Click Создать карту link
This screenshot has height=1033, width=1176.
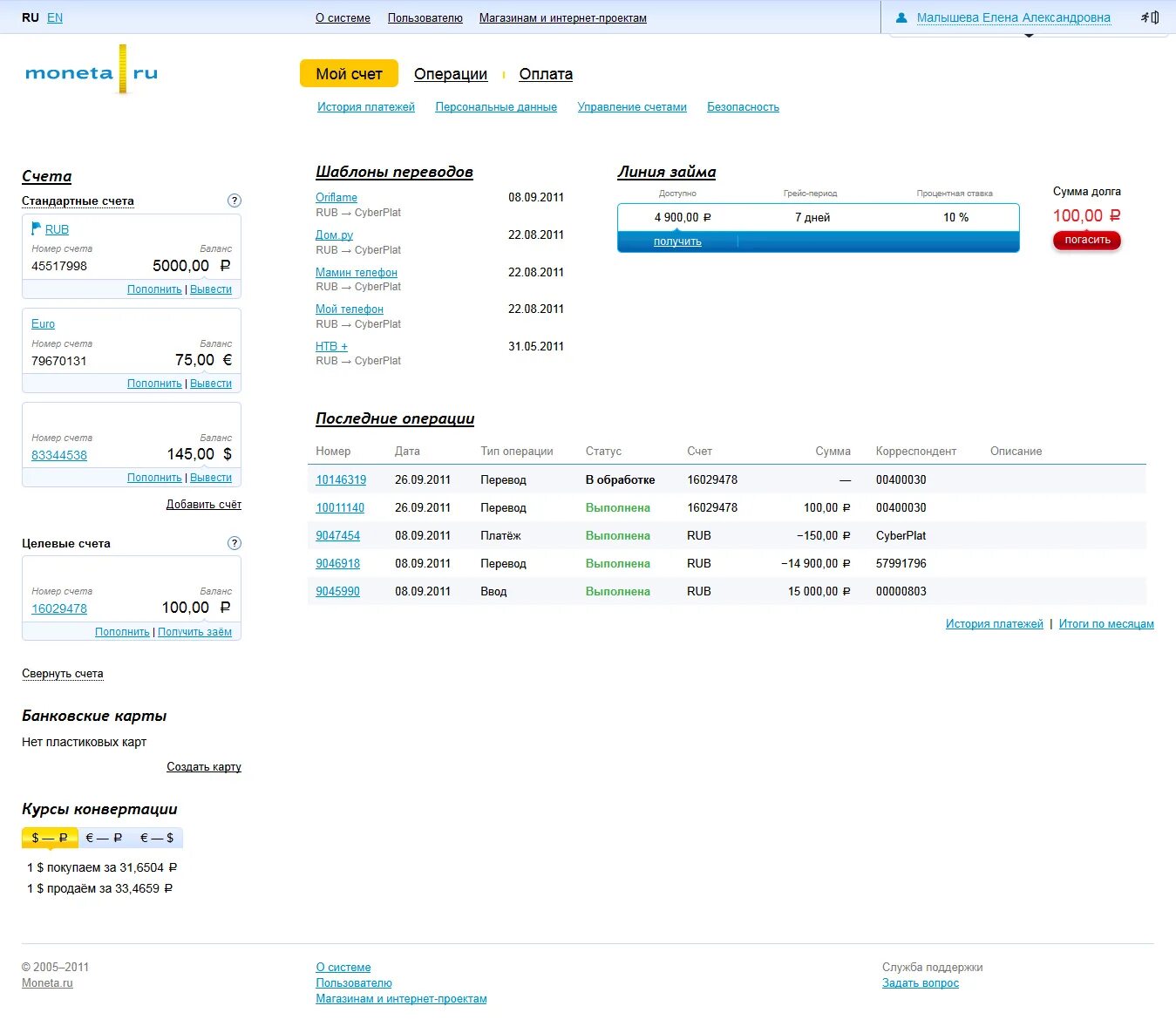coord(204,767)
